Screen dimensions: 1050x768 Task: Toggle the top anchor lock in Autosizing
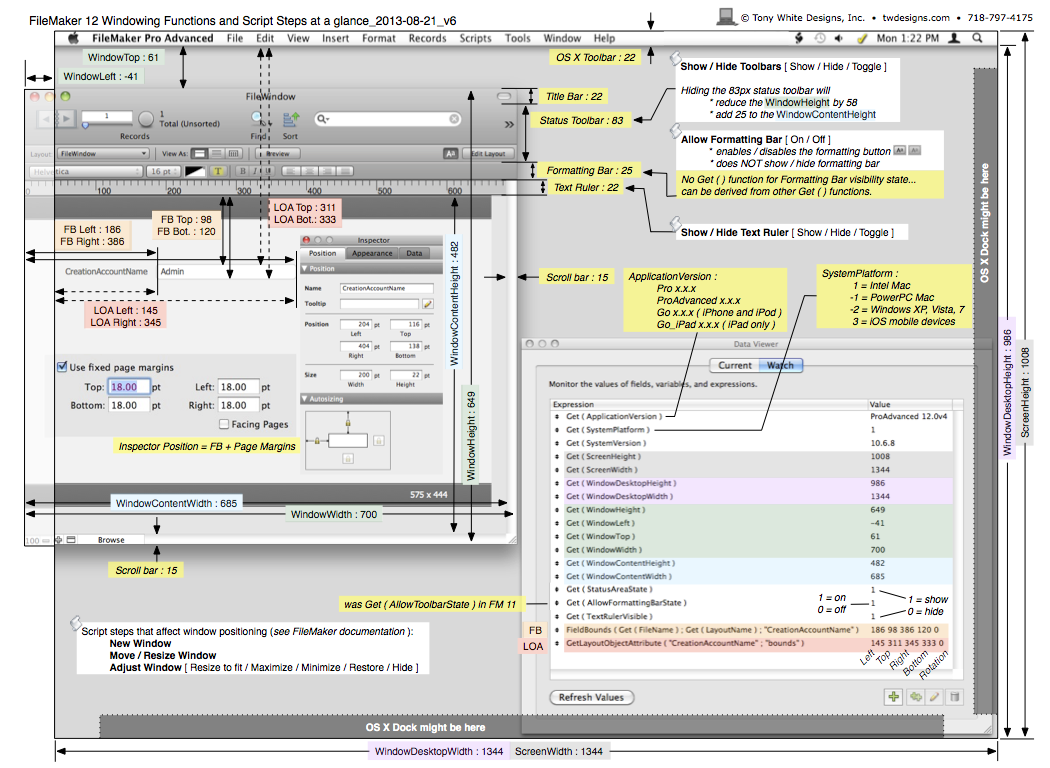348,423
